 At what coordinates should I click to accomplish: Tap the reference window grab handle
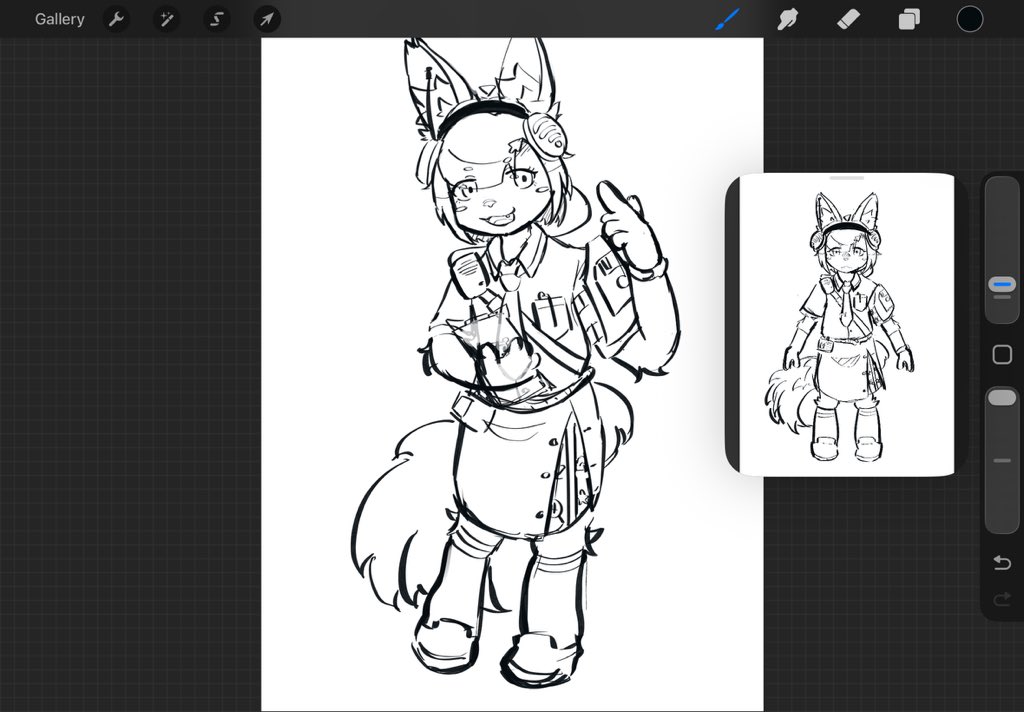(x=846, y=178)
